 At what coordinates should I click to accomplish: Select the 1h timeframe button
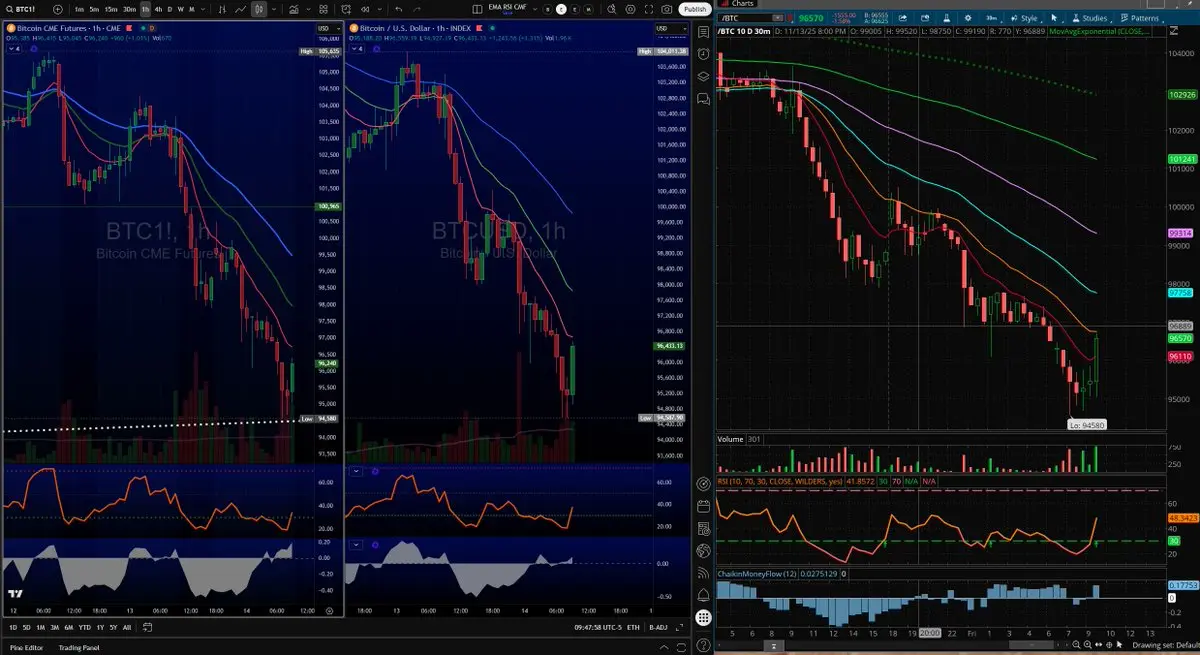(x=145, y=9)
